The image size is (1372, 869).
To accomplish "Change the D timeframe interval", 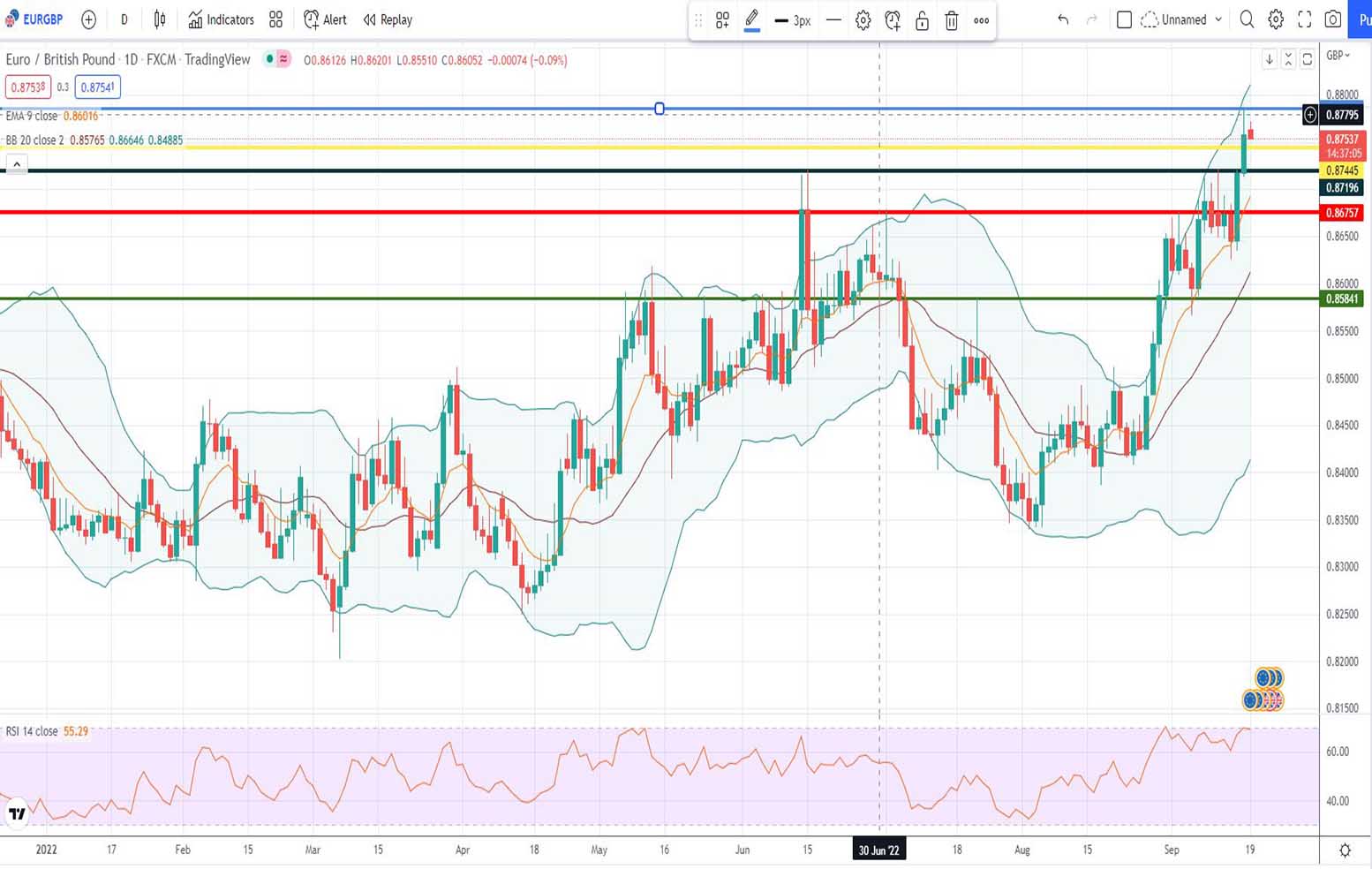I will 124,19.
